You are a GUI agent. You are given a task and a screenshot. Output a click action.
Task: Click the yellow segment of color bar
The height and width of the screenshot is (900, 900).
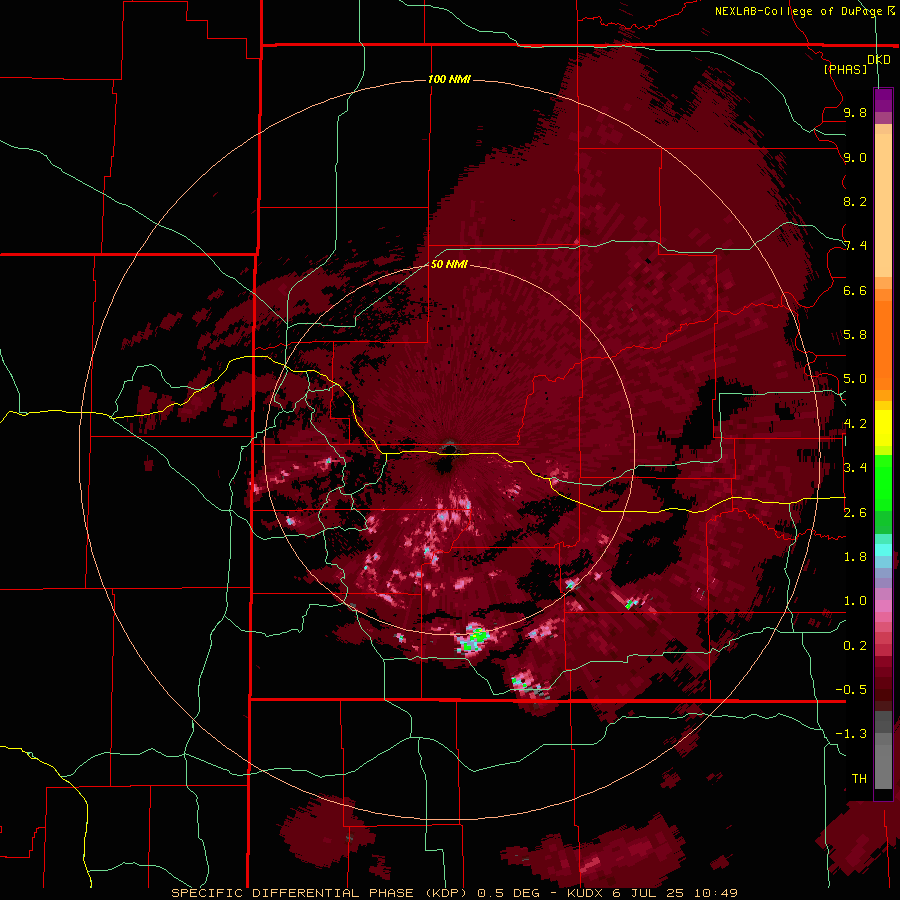tap(883, 428)
